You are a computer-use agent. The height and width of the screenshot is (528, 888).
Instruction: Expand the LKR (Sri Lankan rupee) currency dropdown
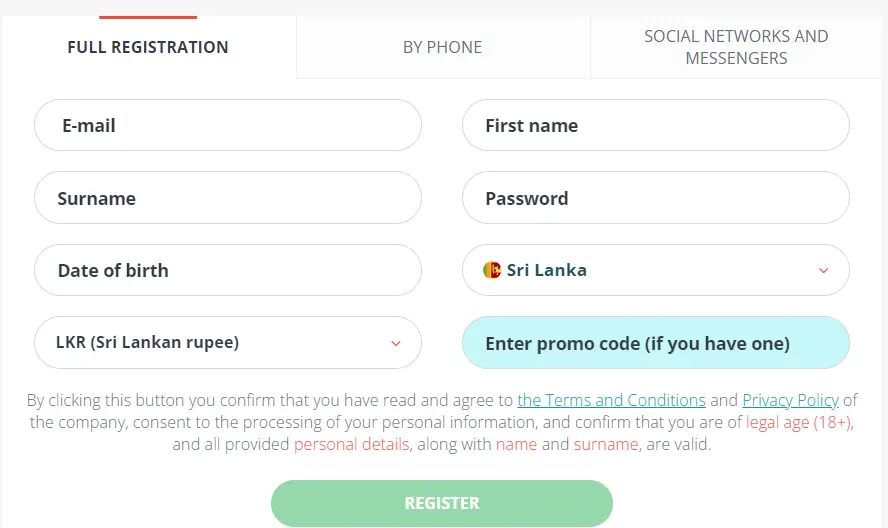coord(227,343)
